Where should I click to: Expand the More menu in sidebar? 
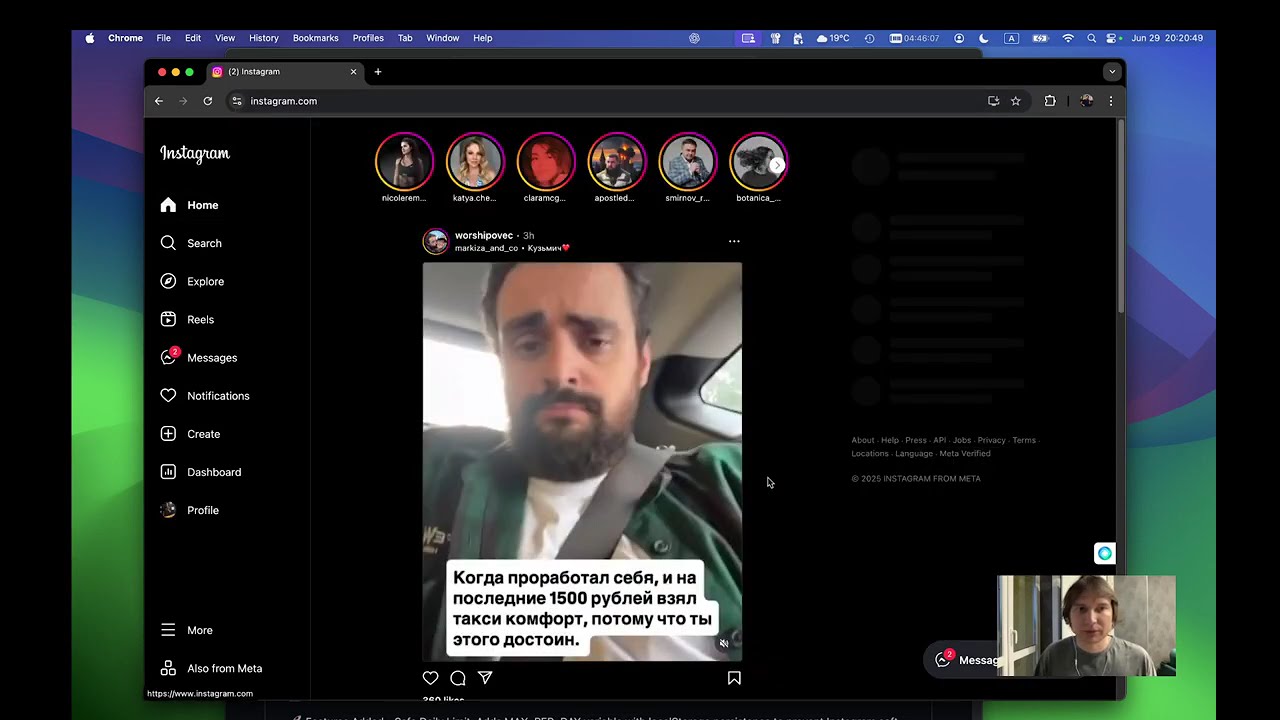(x=187, y=630)
